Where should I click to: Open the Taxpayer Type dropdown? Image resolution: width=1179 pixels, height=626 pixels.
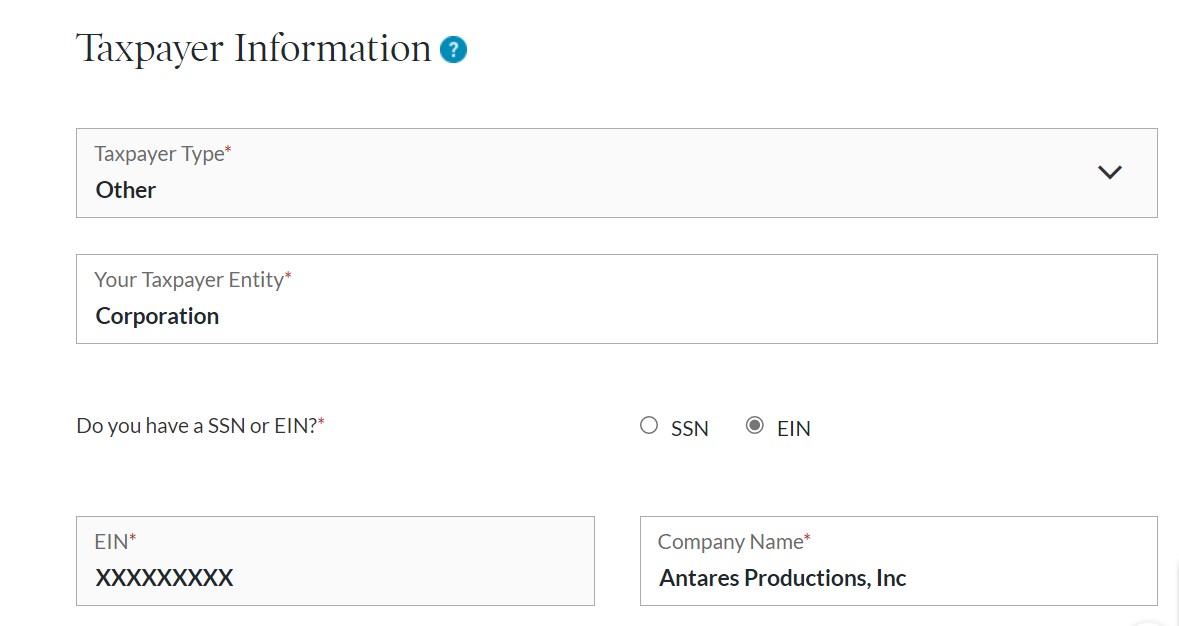pyautogui.click(x=617, y=173)
